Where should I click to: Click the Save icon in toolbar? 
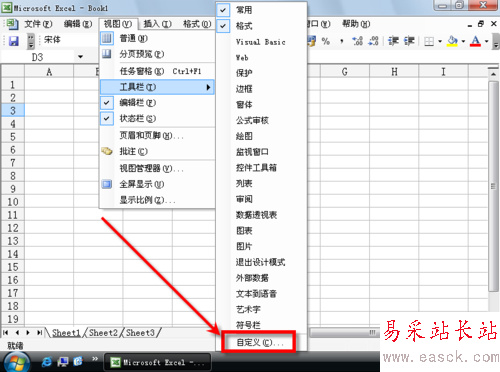click(13, 41)
